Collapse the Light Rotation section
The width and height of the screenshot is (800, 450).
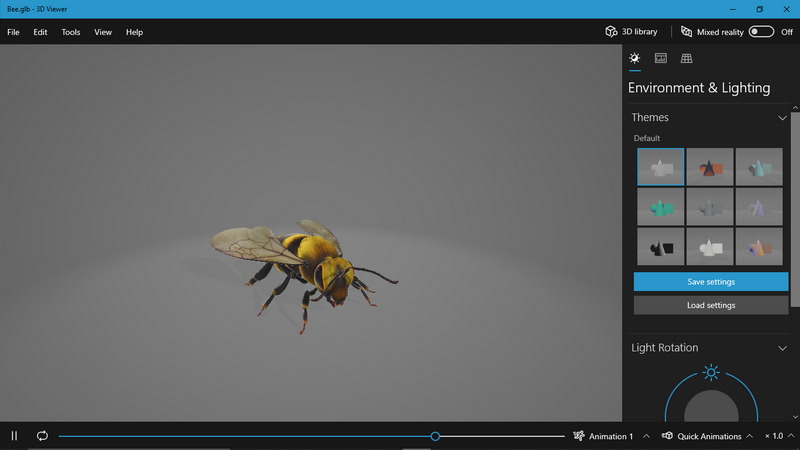pyautogui.click(x=782, y=348)
